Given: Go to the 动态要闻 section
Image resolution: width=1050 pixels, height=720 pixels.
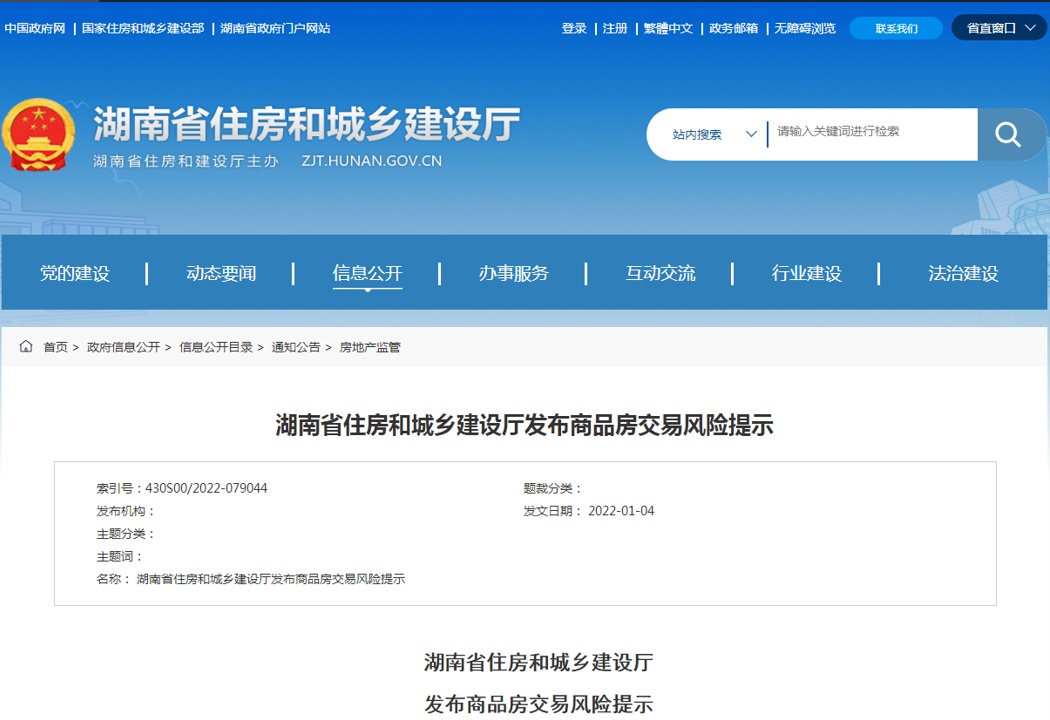Looking at the screenshot, I should (221, 273).
